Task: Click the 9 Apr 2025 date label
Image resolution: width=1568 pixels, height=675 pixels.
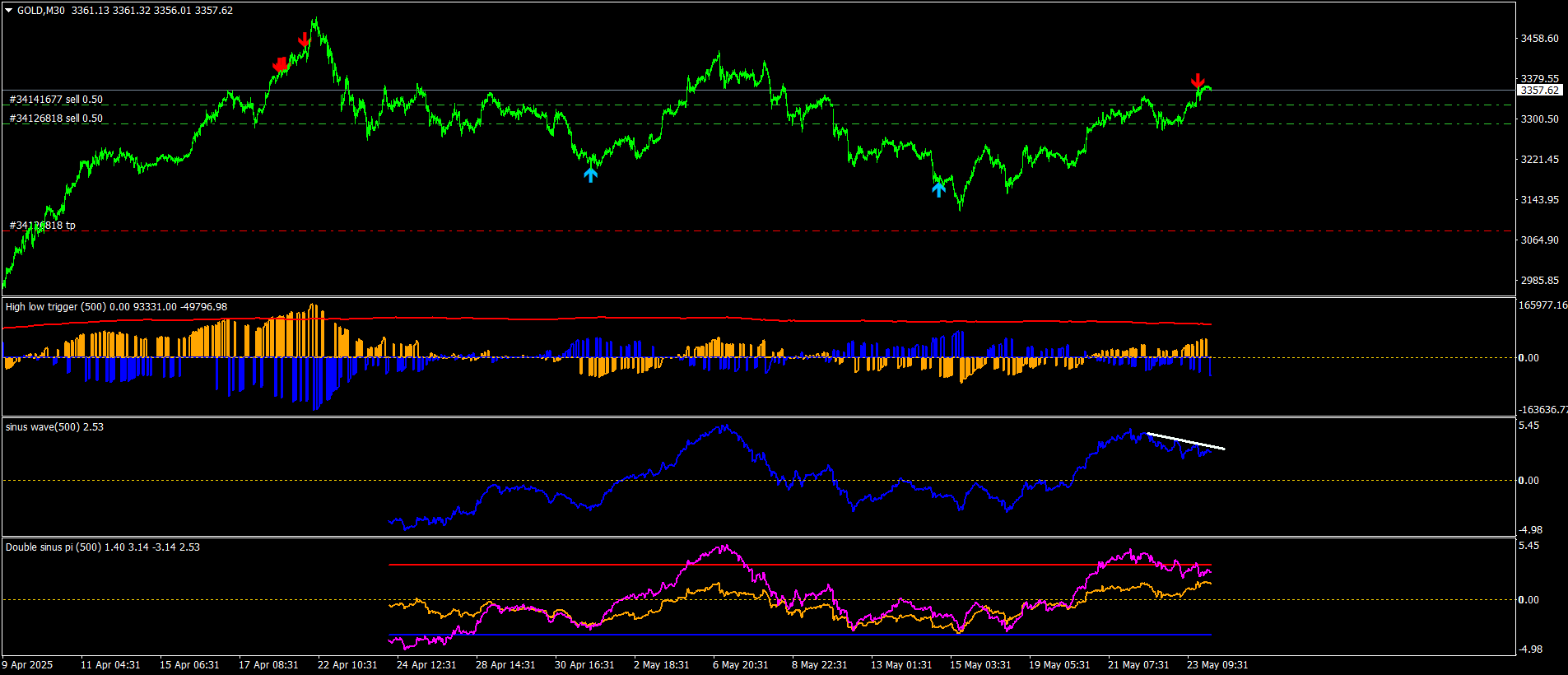Action: tap(27, 665)
